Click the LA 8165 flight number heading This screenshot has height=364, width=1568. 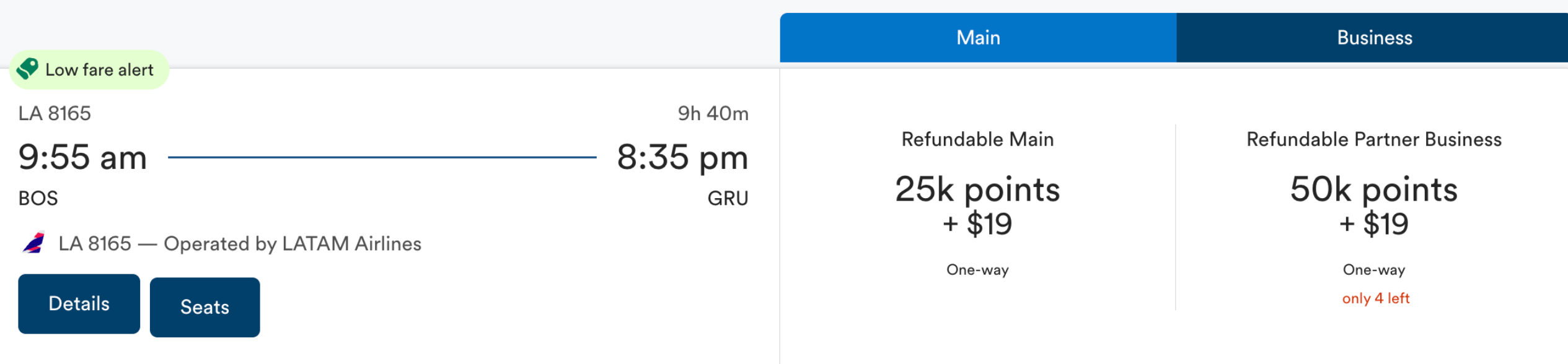coord(55,113)
